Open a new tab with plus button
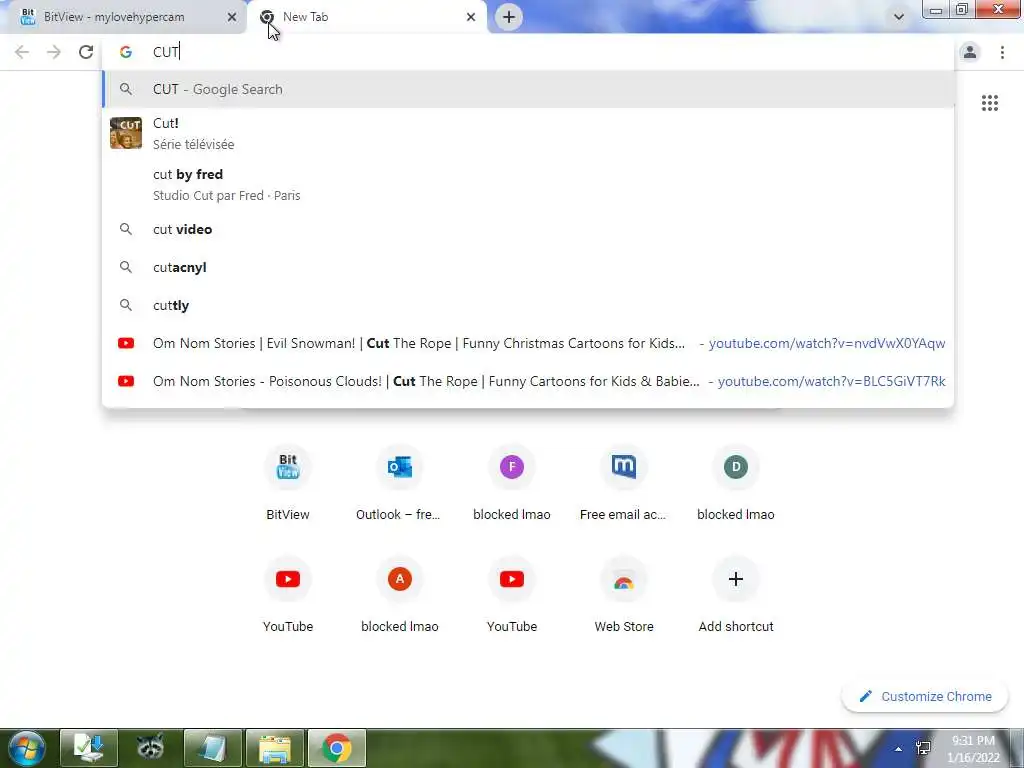This screenshot has height=768, width=1024. (509, 17)
